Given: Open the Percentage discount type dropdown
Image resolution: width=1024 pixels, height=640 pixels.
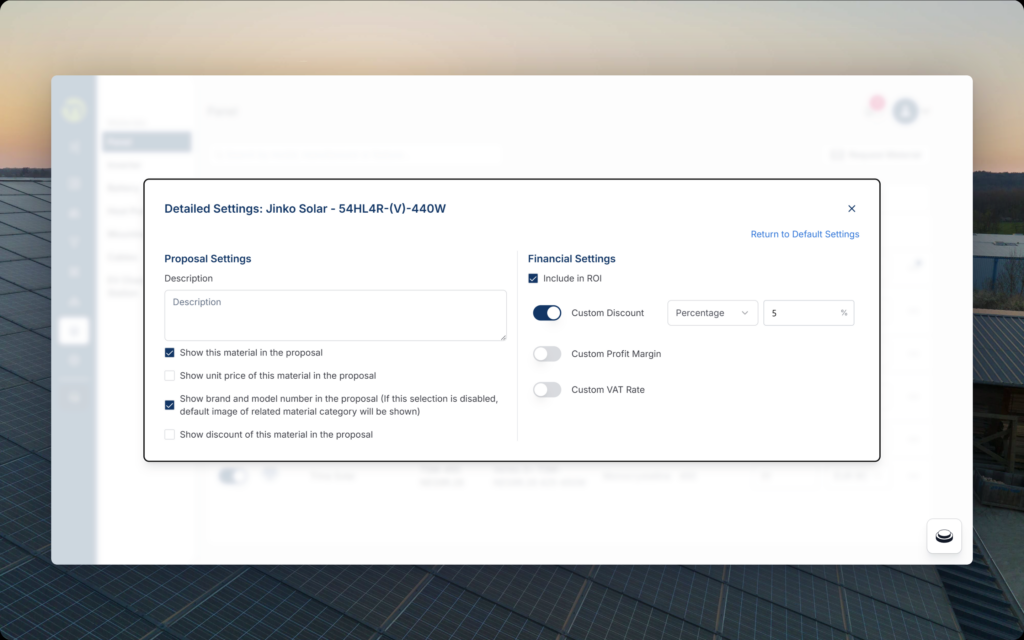Looking at the screenshot, I should pos(712,313).
